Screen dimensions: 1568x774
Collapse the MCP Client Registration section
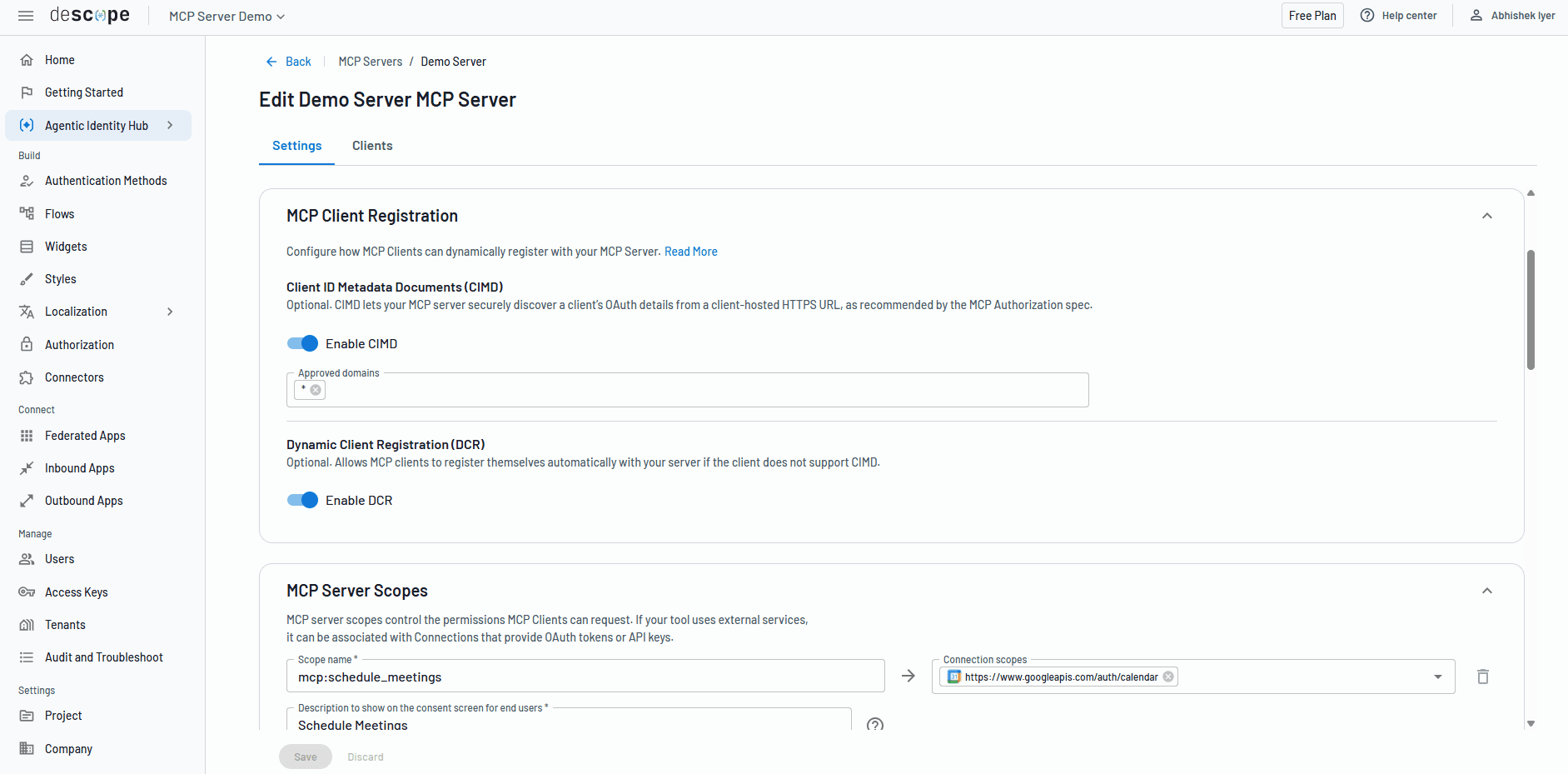tap(1487, 215)
